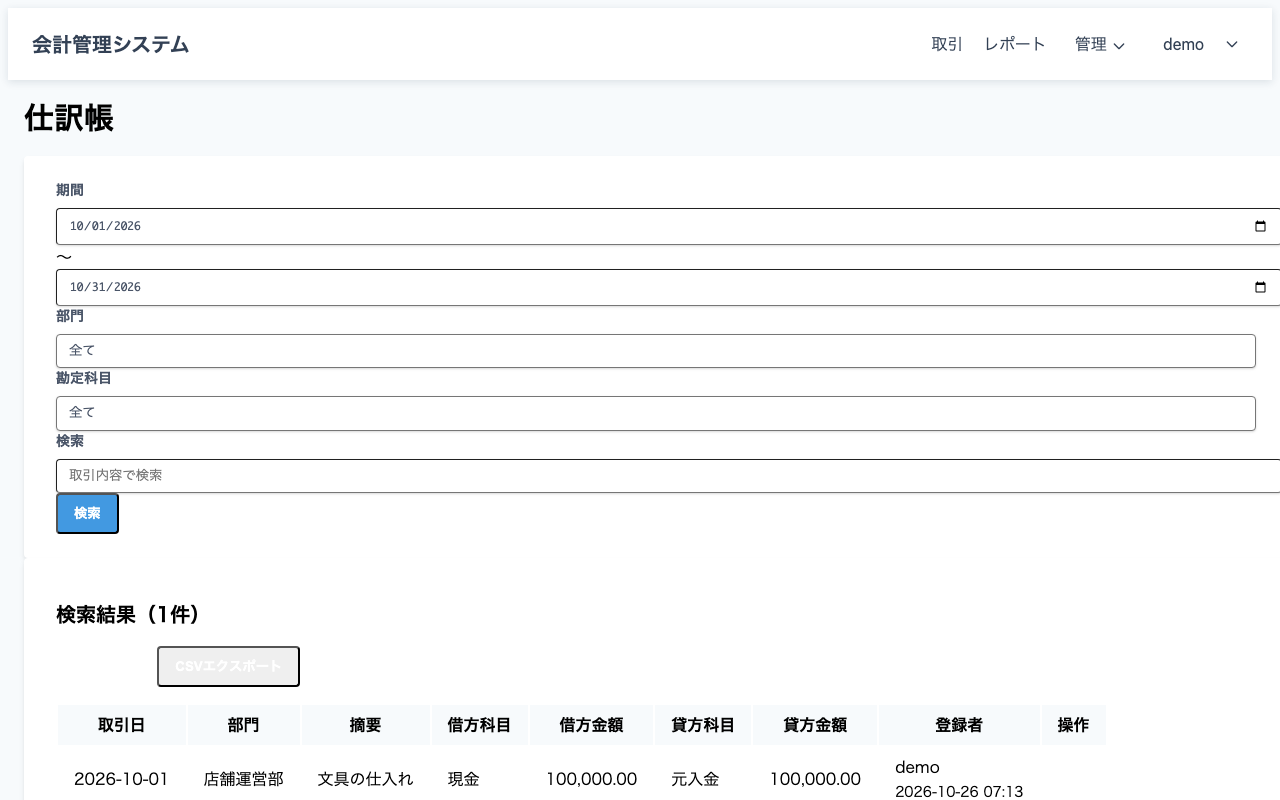Click the 登録者 column header

[959, 725]
